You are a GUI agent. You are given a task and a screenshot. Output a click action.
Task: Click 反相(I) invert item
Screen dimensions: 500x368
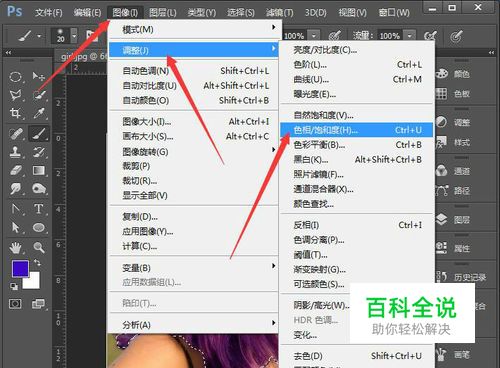point(357,225)
